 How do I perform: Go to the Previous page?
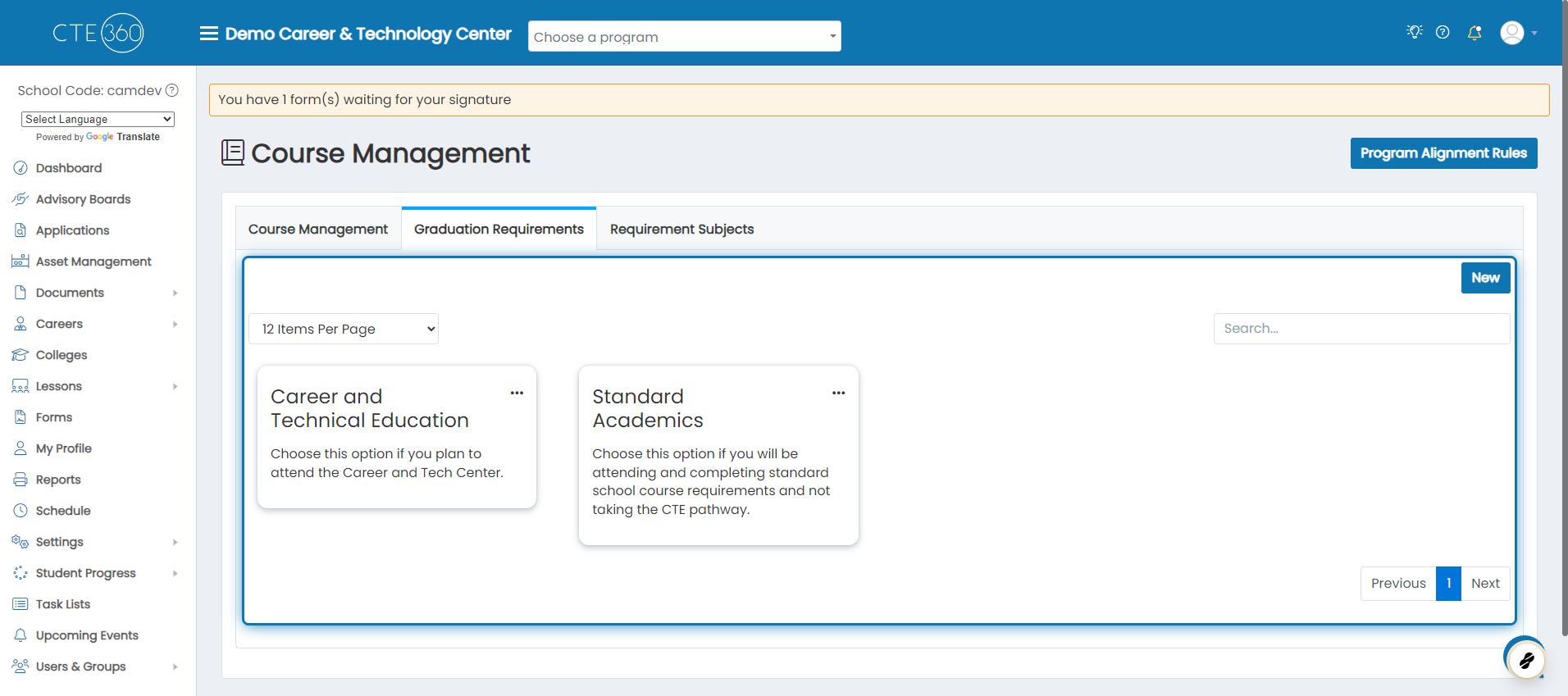[x=1398, y=584]
